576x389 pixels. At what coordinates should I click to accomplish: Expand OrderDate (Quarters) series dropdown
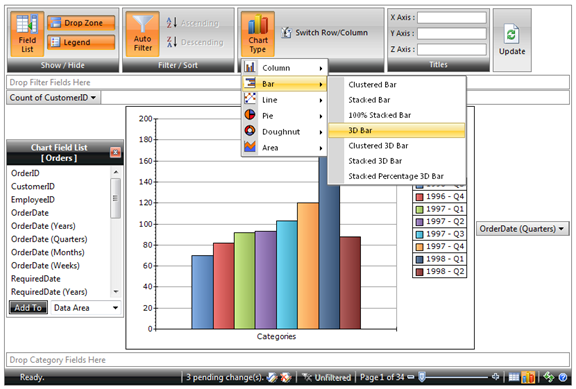pyautogui.click(x=522, y=229)
